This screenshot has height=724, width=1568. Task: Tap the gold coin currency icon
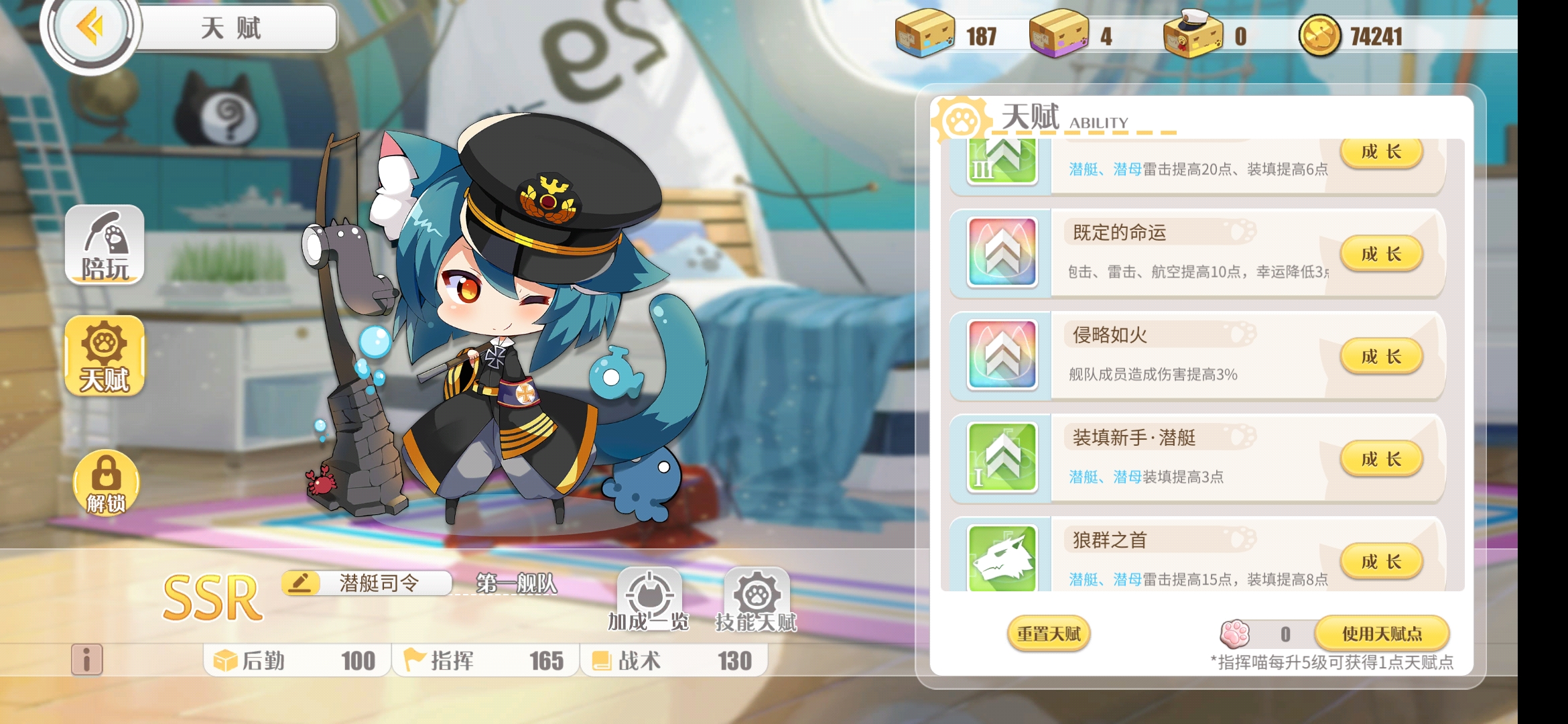click(1319, 36)
